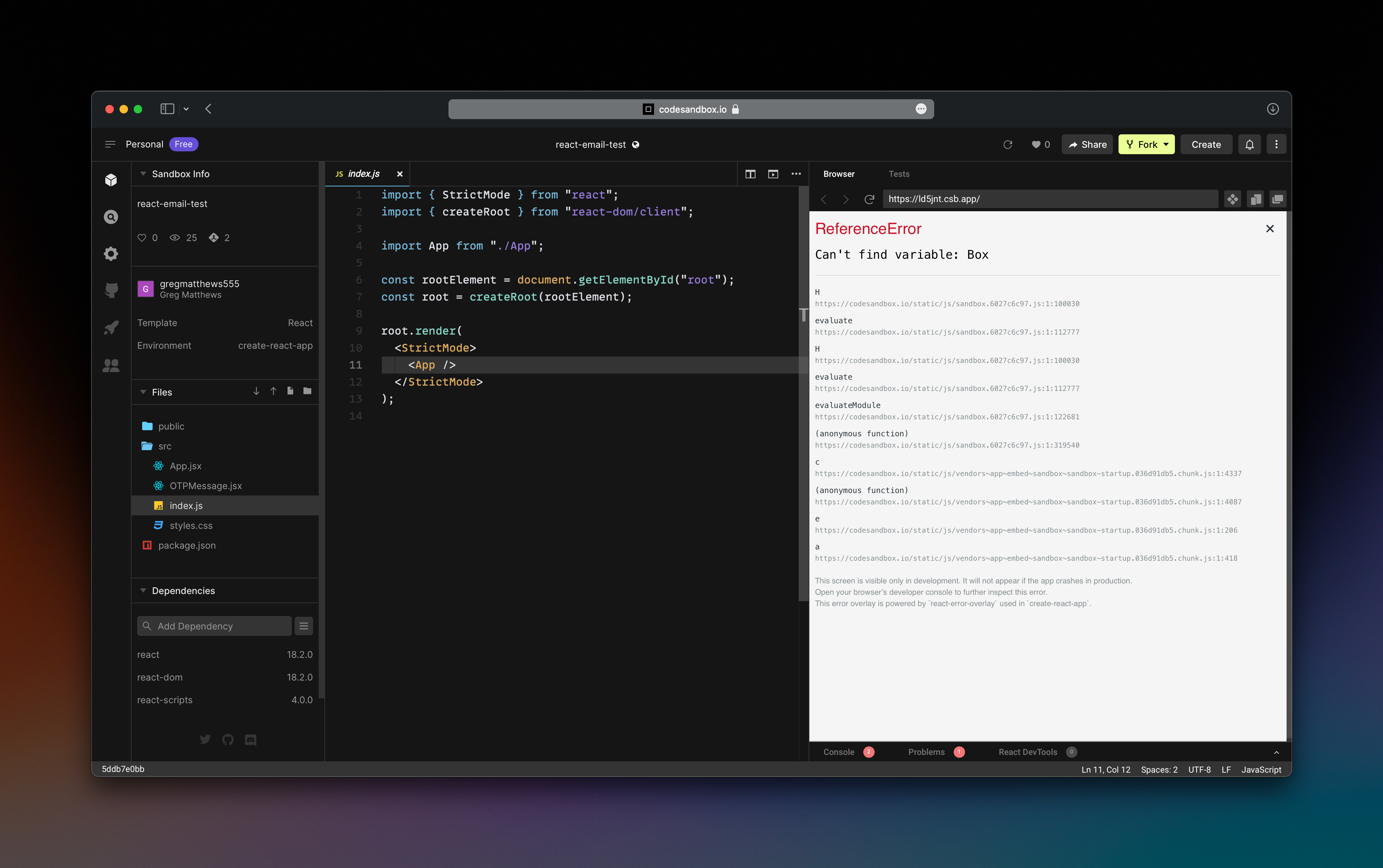Open preview in new window icon

pyautogui.click(x=1277, y=199)
